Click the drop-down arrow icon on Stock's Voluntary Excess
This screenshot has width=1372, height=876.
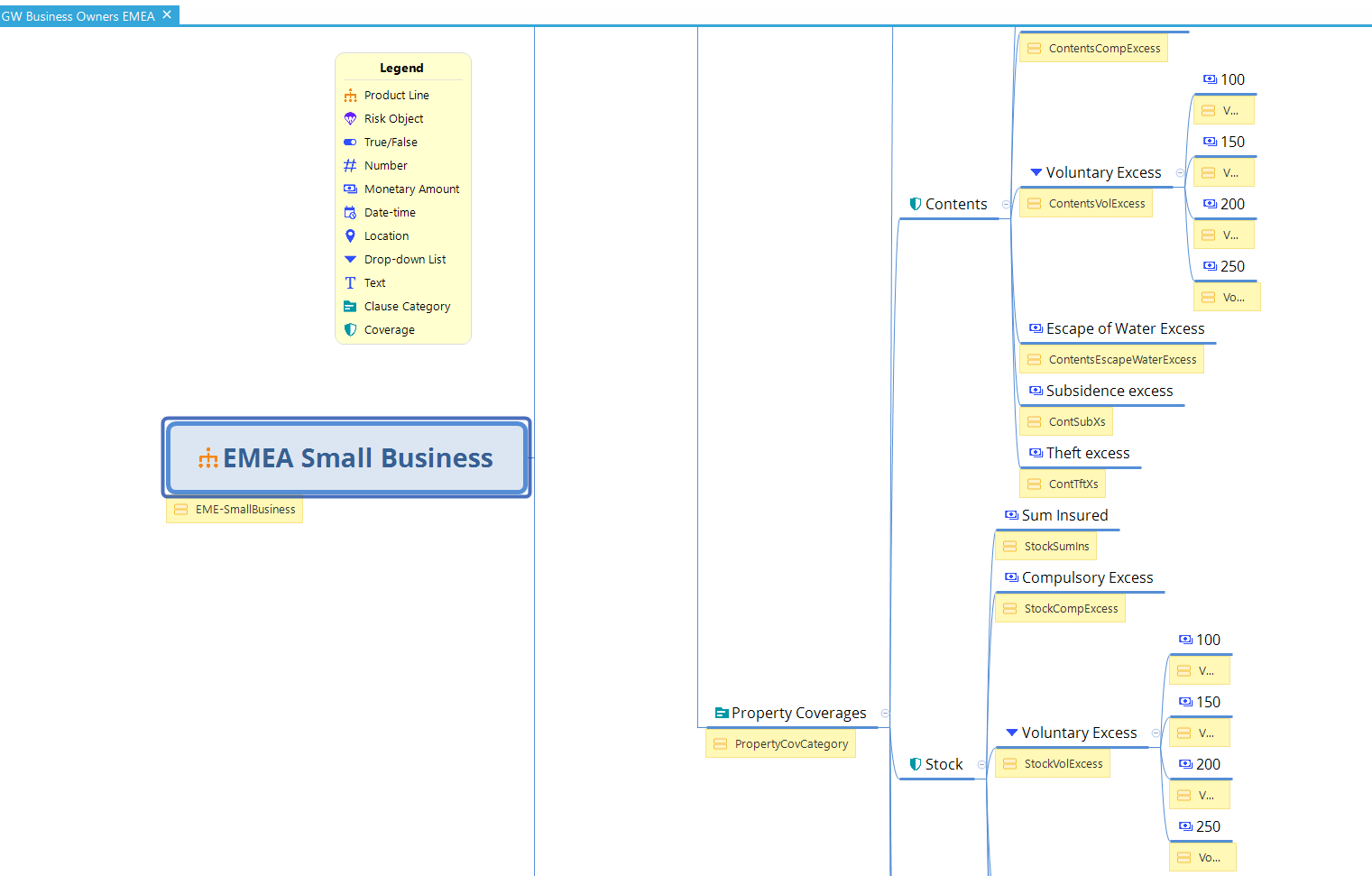[1012, 733]
